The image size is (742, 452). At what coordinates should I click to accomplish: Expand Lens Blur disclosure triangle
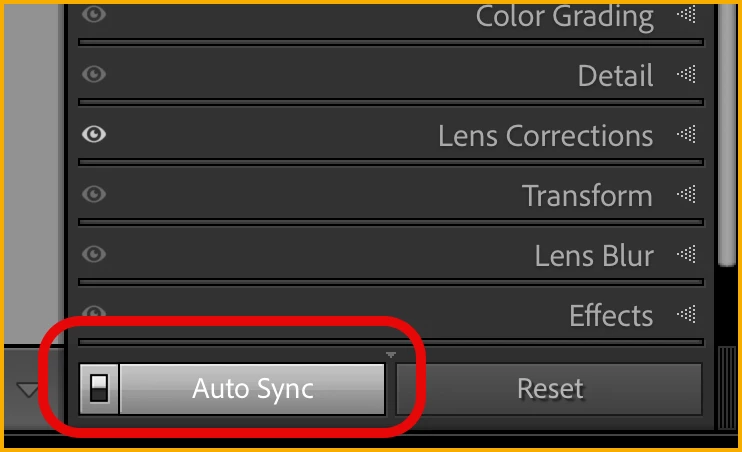(x=687, y=254)
